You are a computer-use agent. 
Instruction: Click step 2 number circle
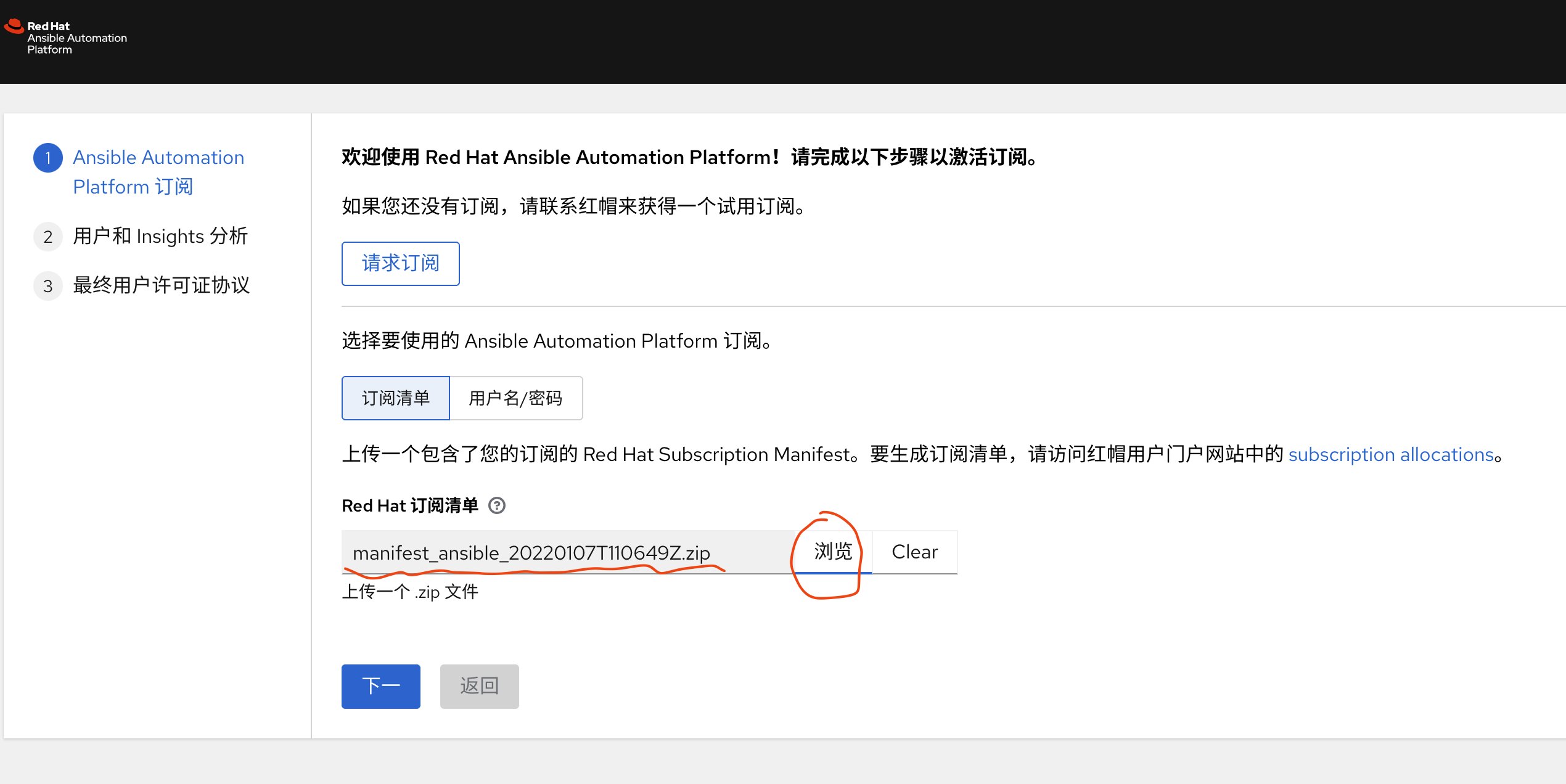tap(48, 237)
